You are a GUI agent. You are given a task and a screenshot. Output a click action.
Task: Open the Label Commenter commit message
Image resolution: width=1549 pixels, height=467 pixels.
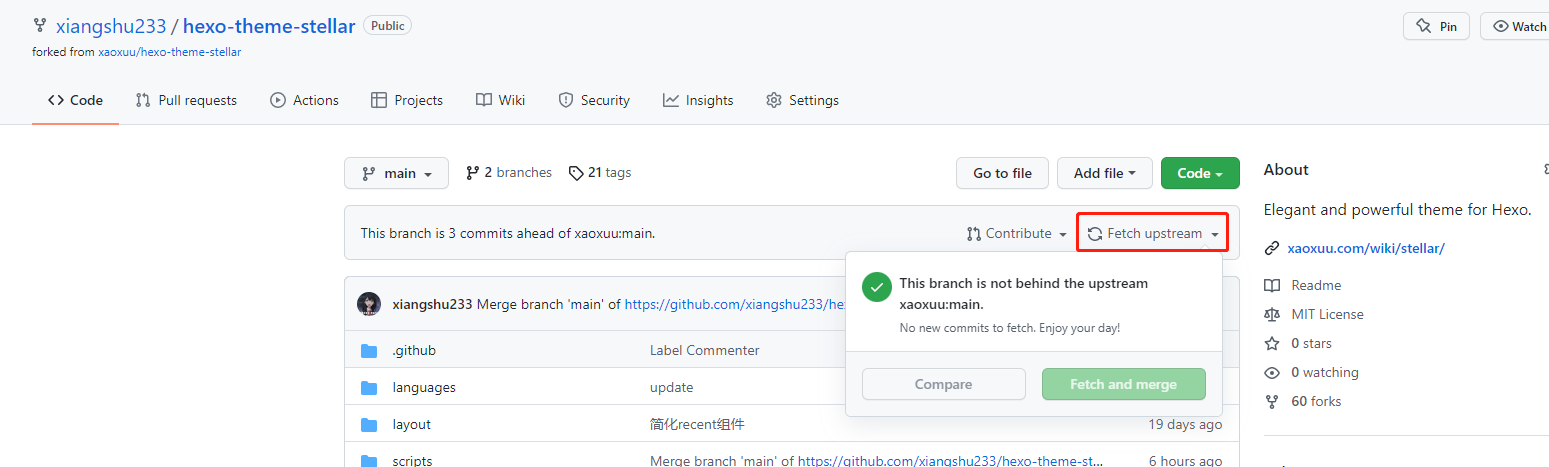[704, 351]
